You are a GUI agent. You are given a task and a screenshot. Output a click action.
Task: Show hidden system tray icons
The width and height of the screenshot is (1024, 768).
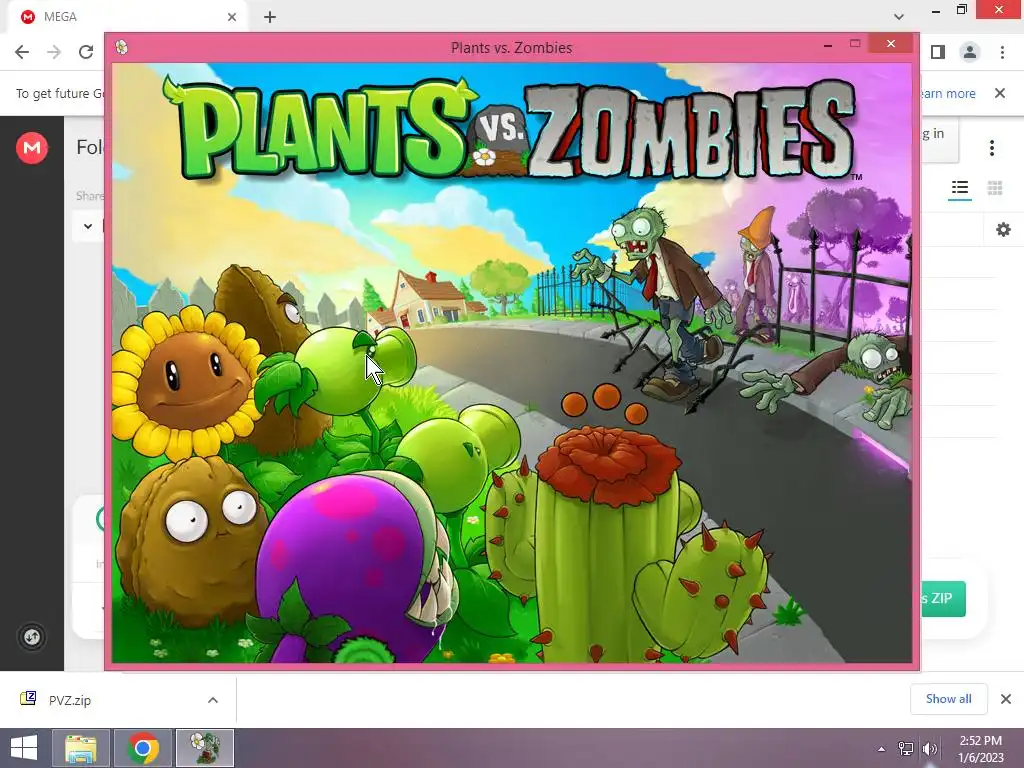pos(881,749)
